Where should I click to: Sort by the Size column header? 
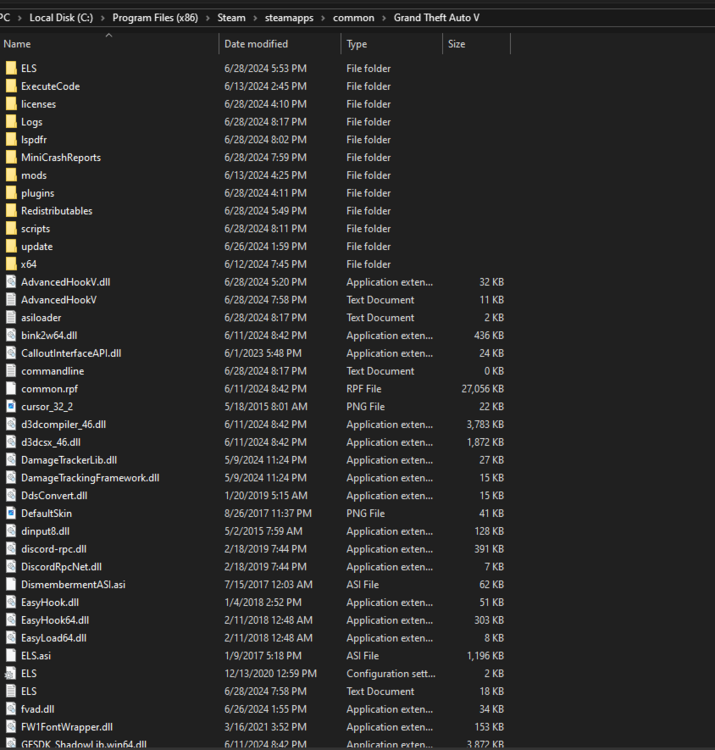(476, 44)
